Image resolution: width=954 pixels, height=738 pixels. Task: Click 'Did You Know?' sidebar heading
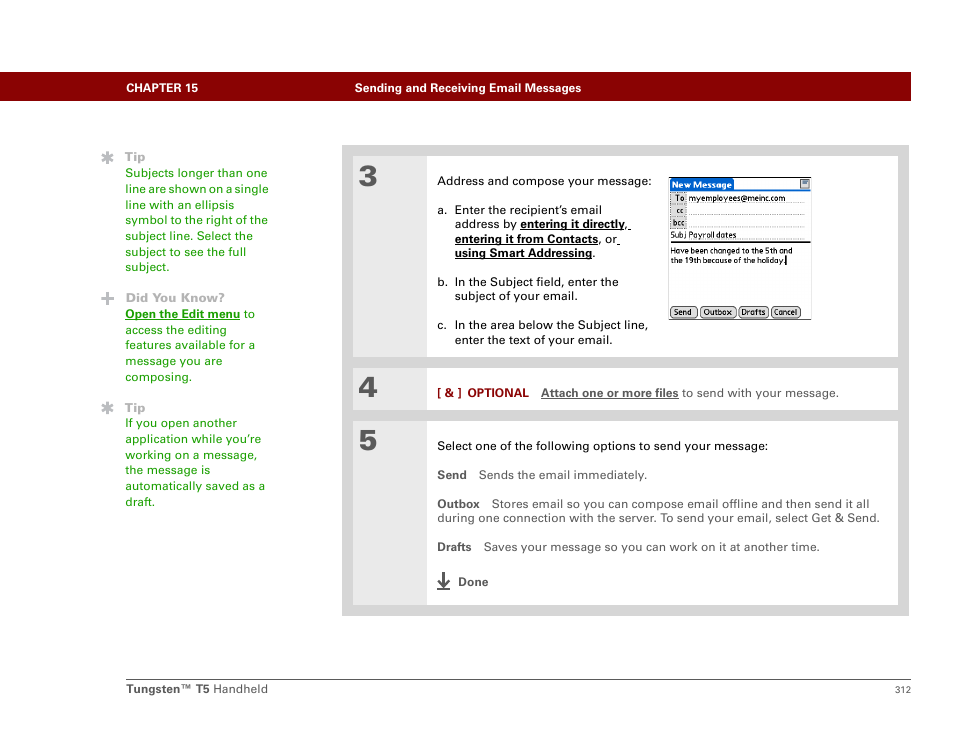175,298
